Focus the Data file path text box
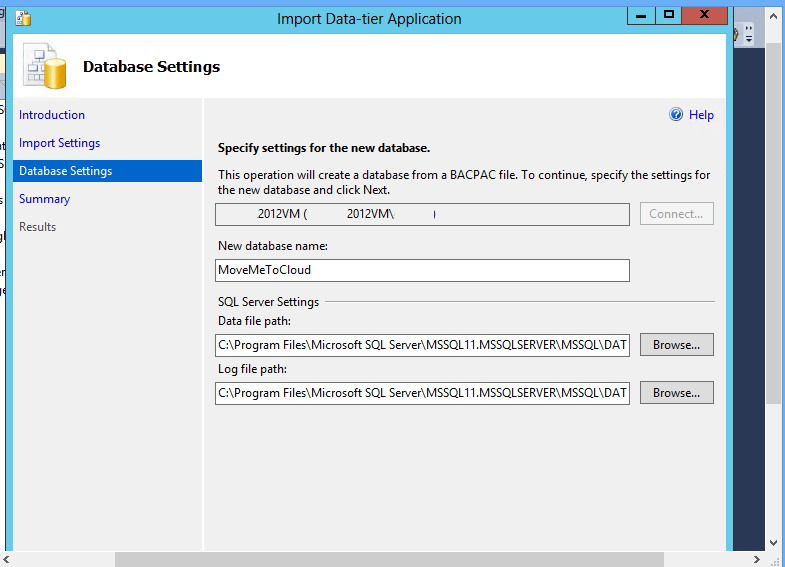Image resolution: width=785 pixels, height=567 pixels. click(x=422, y=345)
